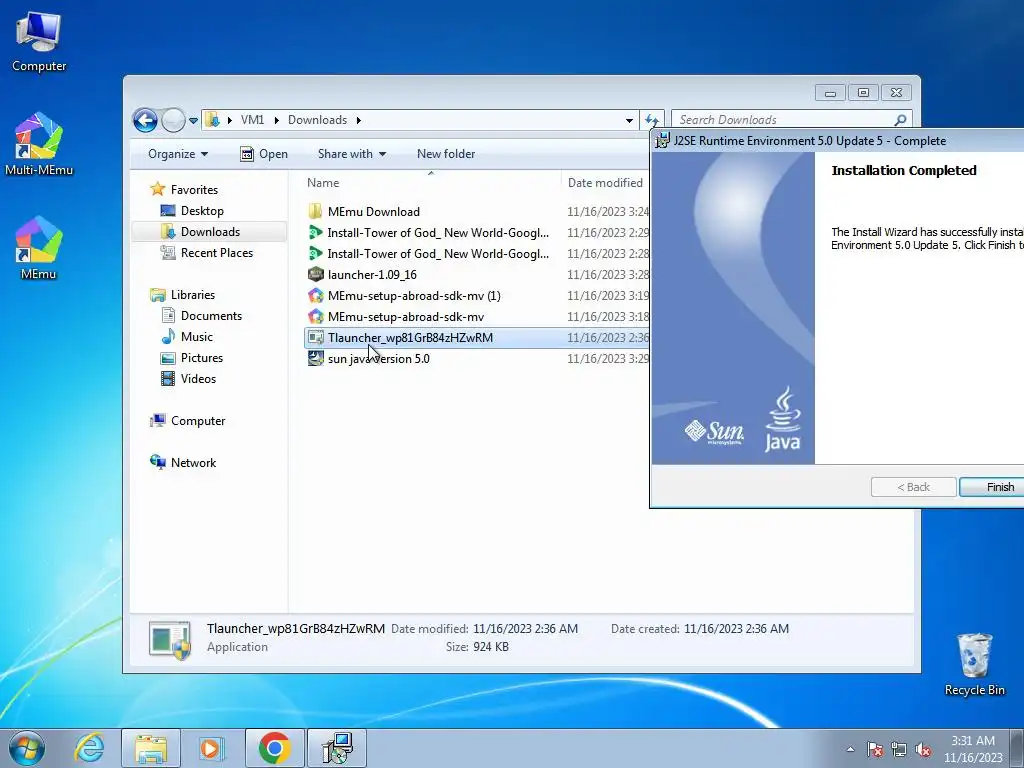The height and width of the screenshot is (768, 1024).
Task: Expand the address bar history dropdown
Action: pos(629,120)
